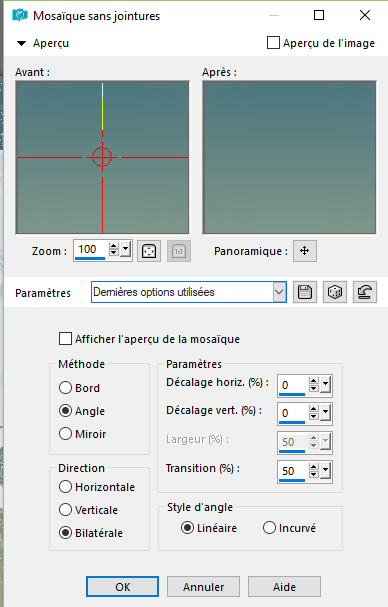Screen dimensions: 388x607
Task: Open Transition slider dropdown arrow
Action: [325, 471]
